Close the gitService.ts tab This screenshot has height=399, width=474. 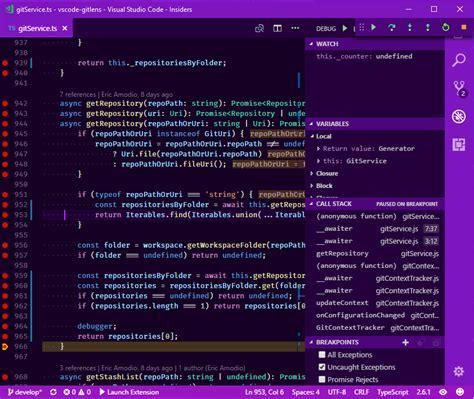coord(65,28)
